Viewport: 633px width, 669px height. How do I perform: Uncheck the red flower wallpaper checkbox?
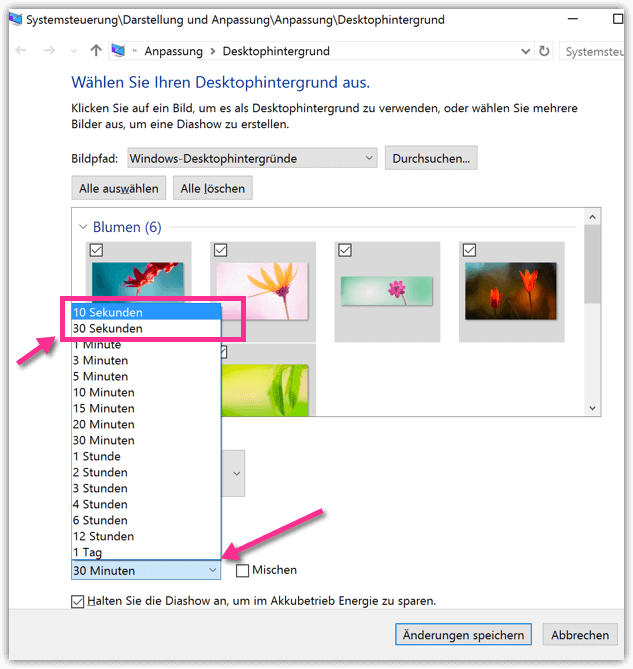(x=96, y=250)
